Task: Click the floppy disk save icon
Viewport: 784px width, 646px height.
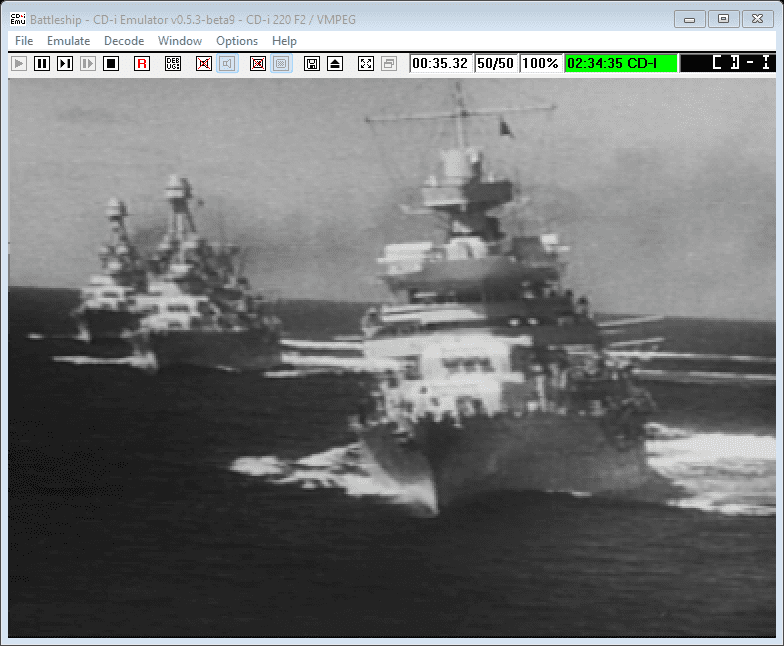Action: 312,63
